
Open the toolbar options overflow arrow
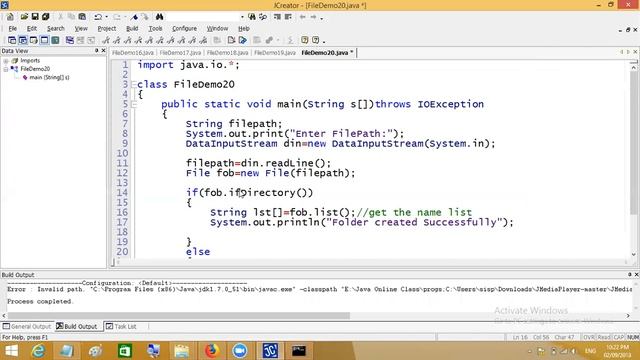click(322, 18)
